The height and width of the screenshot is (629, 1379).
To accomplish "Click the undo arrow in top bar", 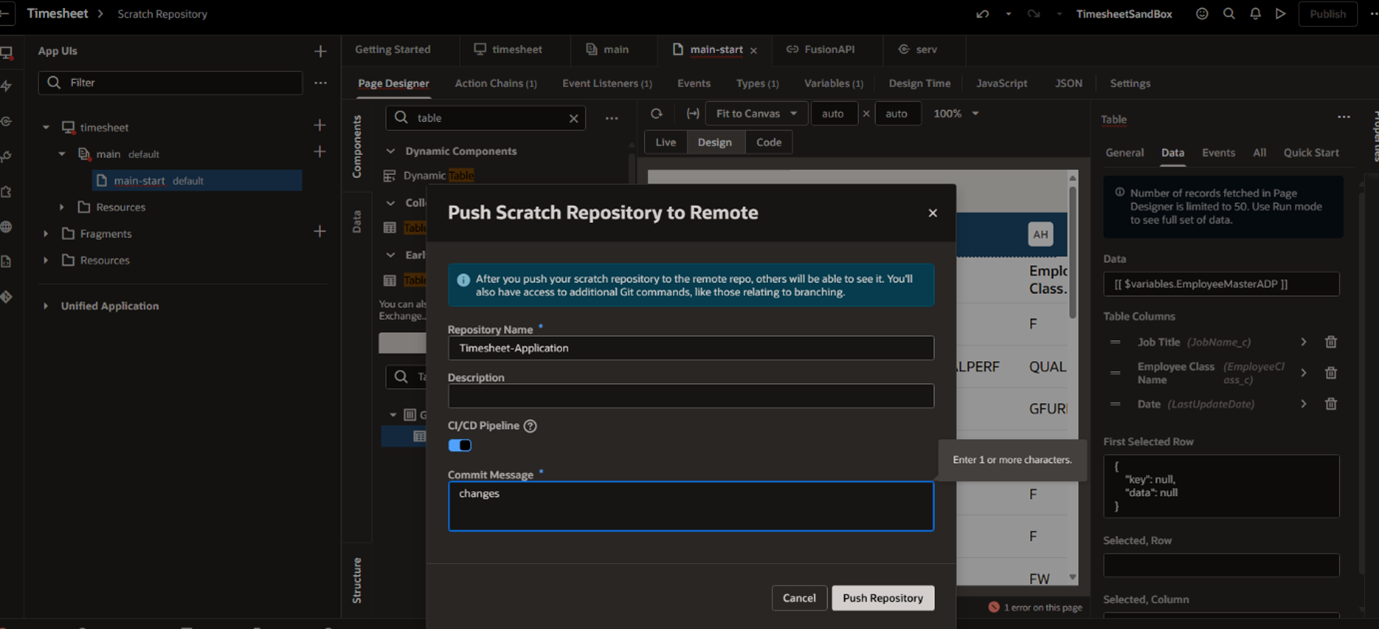I will tap(982, 14).
